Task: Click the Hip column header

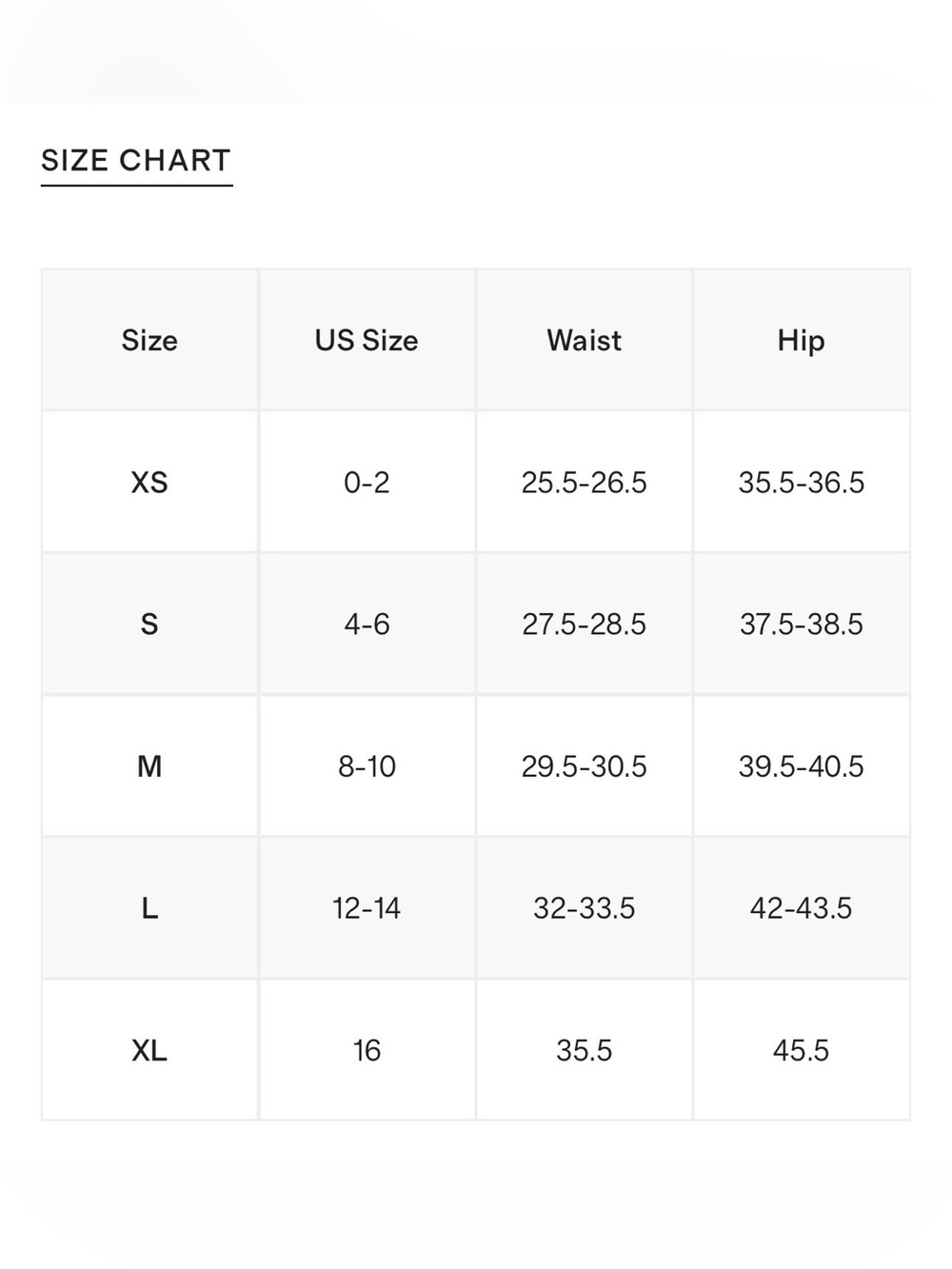Action: click(x=801, y=340)
